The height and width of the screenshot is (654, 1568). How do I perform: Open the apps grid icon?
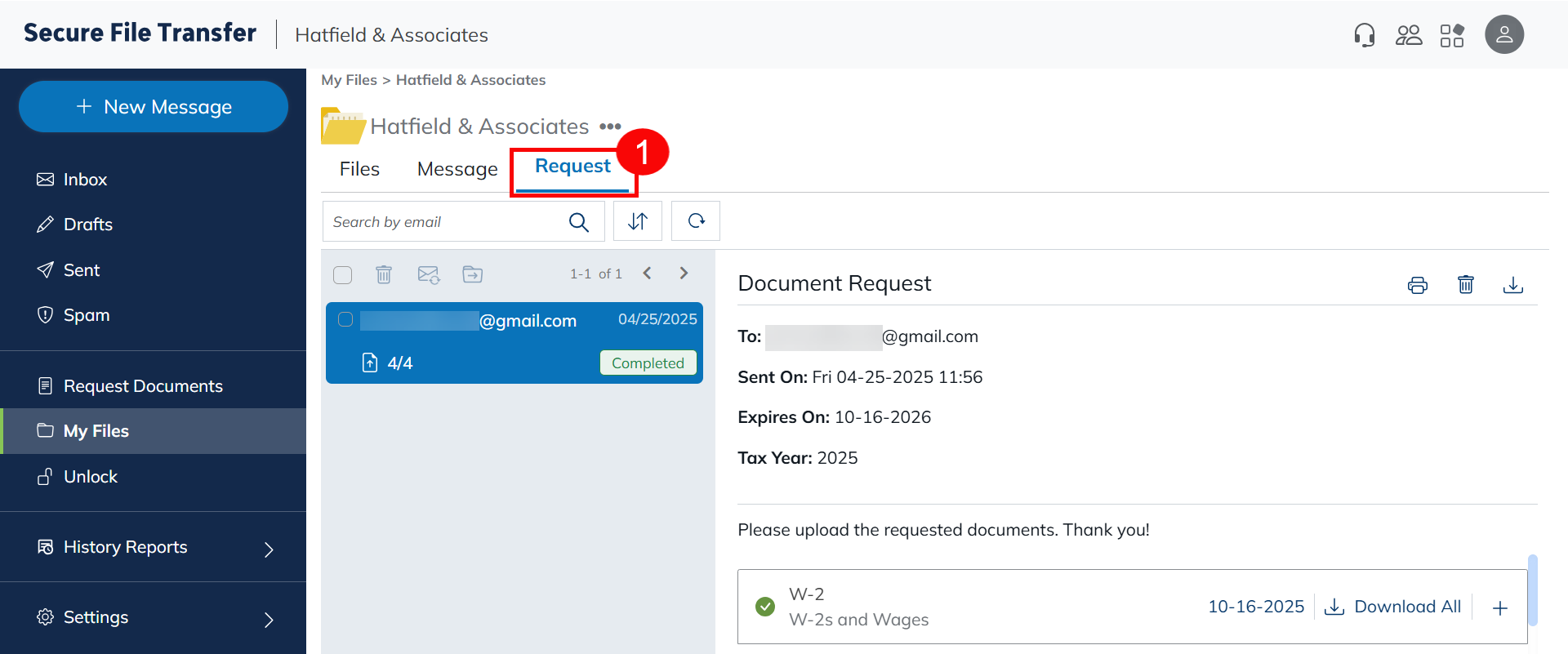[x=1452, y=35]
